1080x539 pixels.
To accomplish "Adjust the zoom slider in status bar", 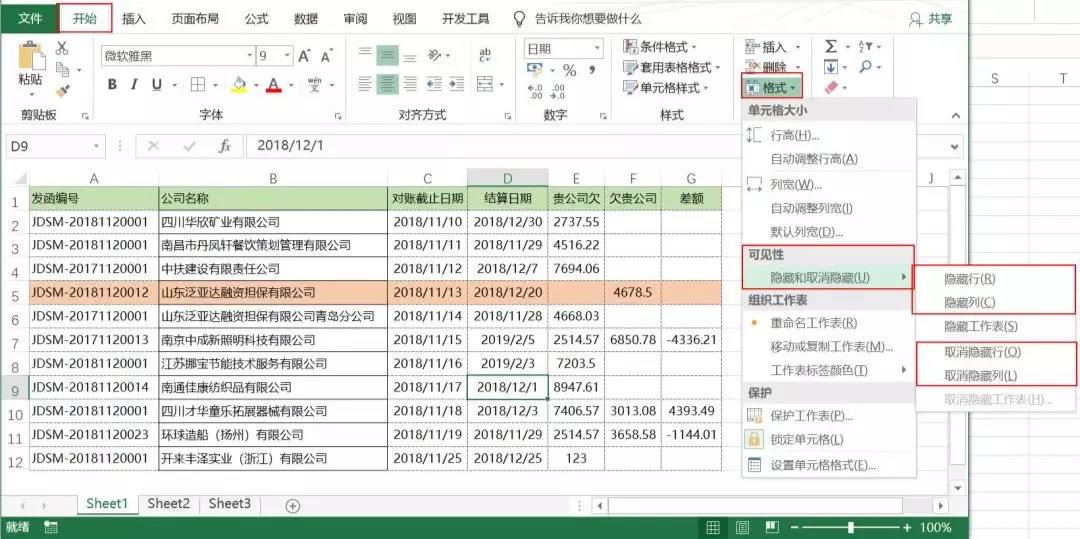I will tap(852, 528).
